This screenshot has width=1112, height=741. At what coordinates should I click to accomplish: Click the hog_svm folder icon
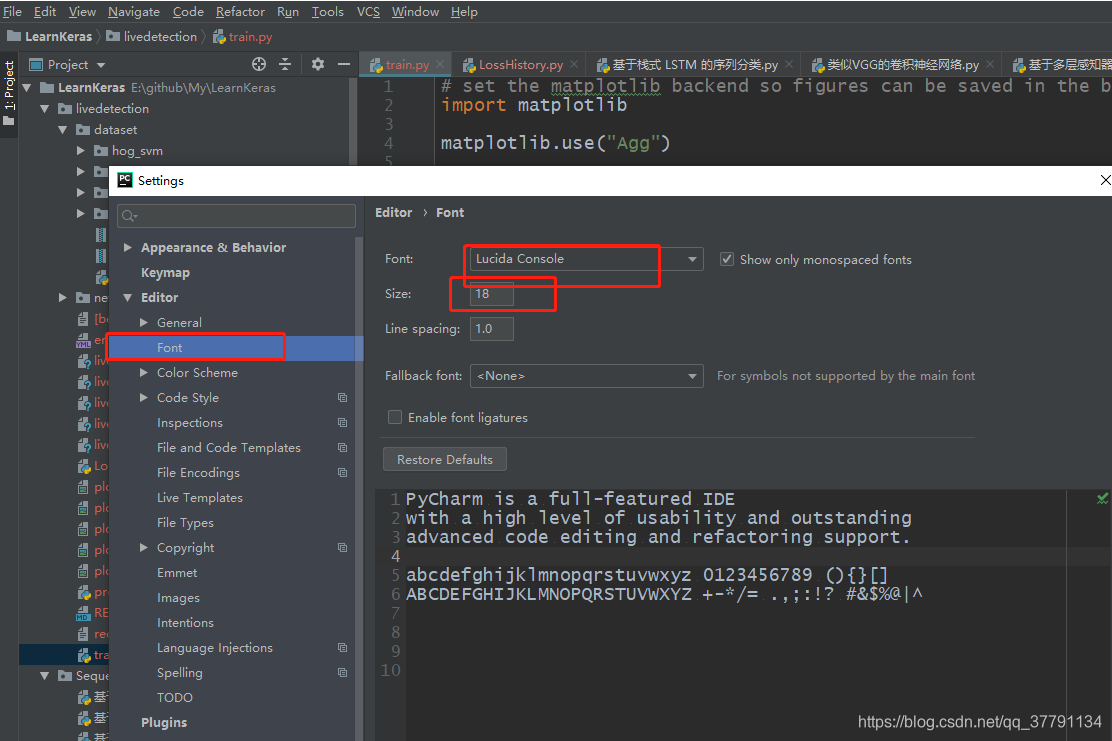pyautogui.click(x=101, y=150)
